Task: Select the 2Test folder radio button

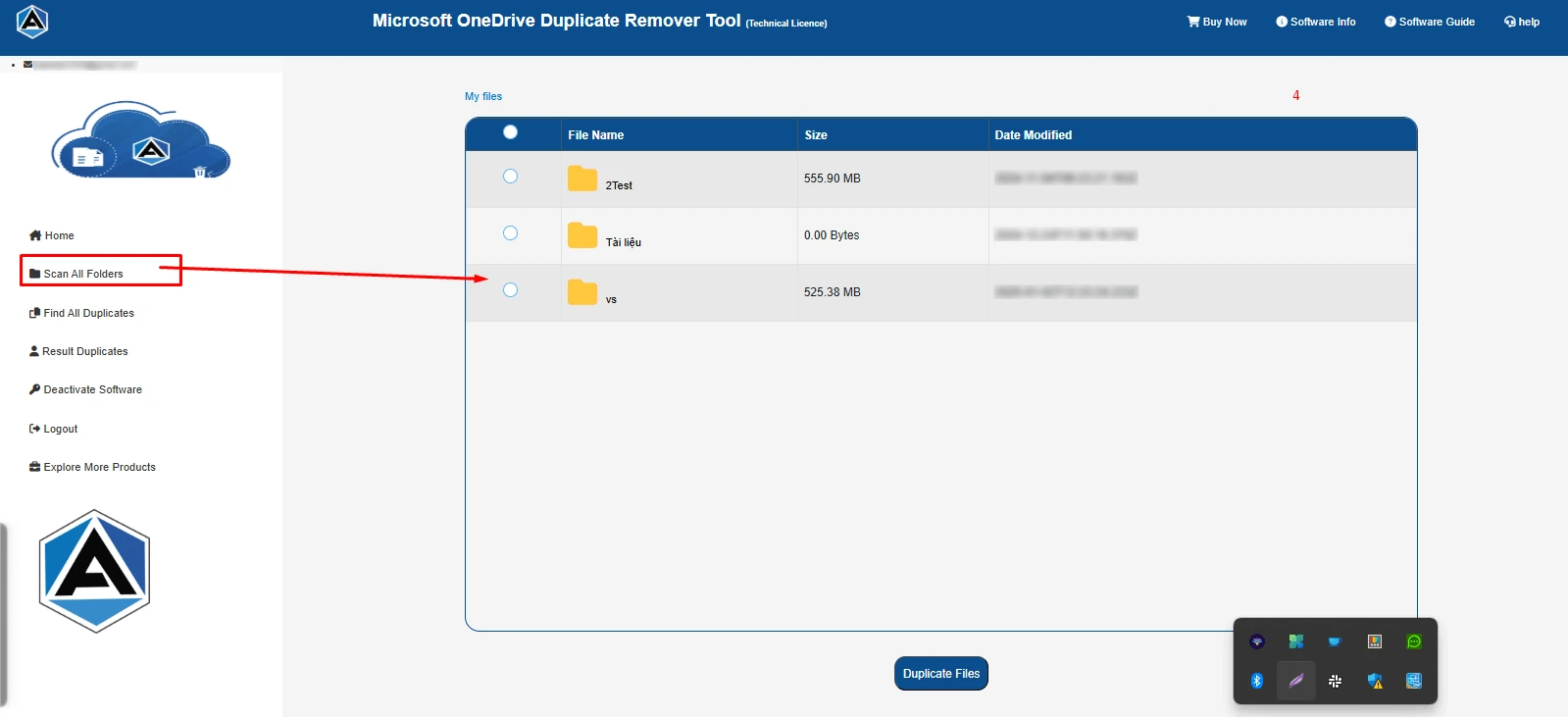Action: 510,177
